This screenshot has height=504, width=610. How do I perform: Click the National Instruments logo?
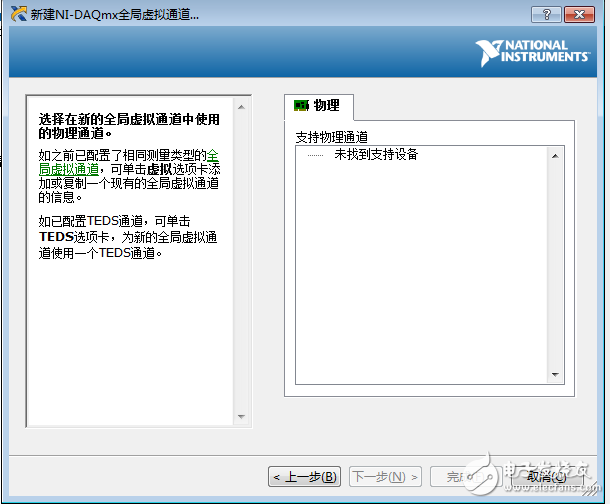click(x=533, y=52)
